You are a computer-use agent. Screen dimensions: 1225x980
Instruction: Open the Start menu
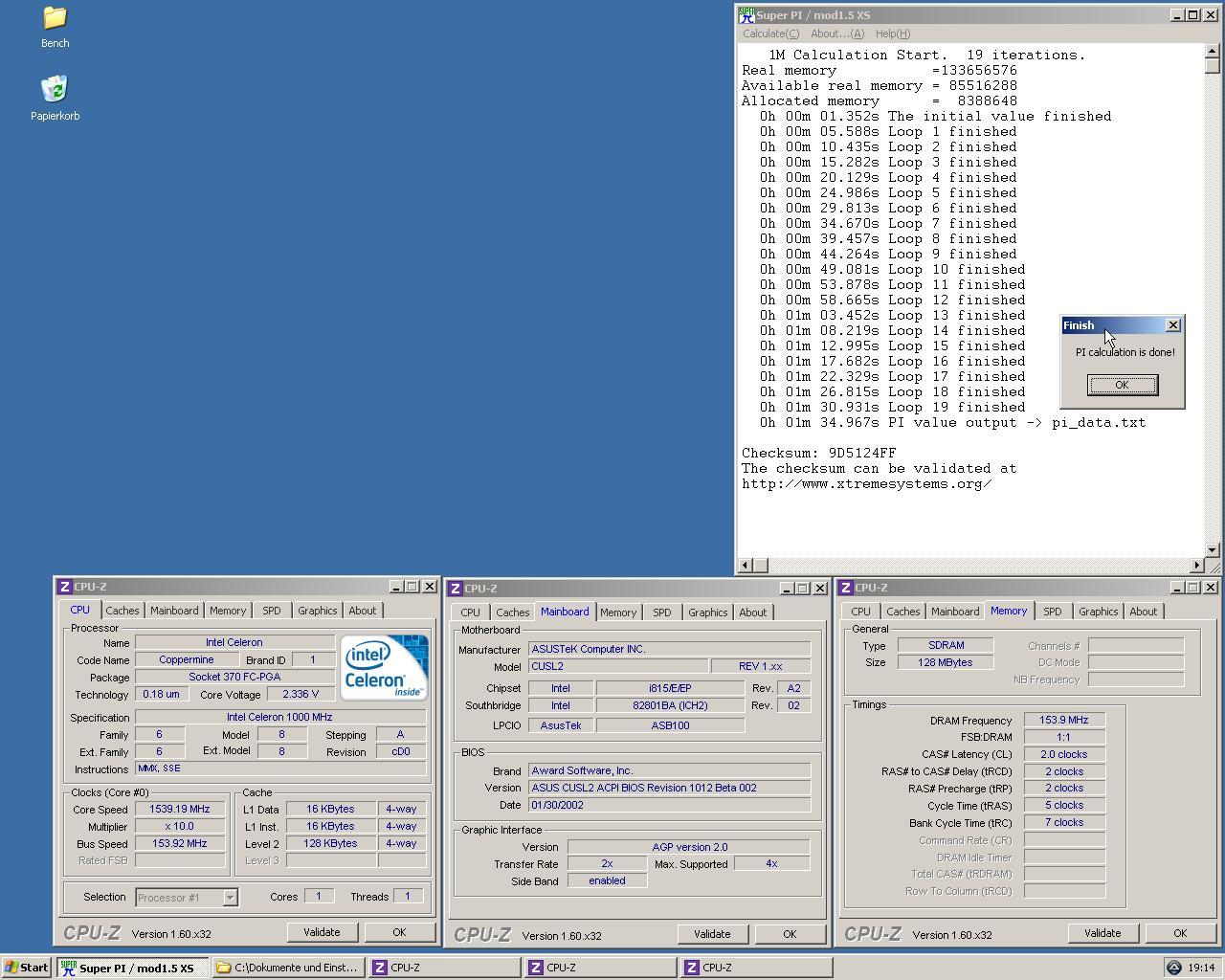pos(27,968)
